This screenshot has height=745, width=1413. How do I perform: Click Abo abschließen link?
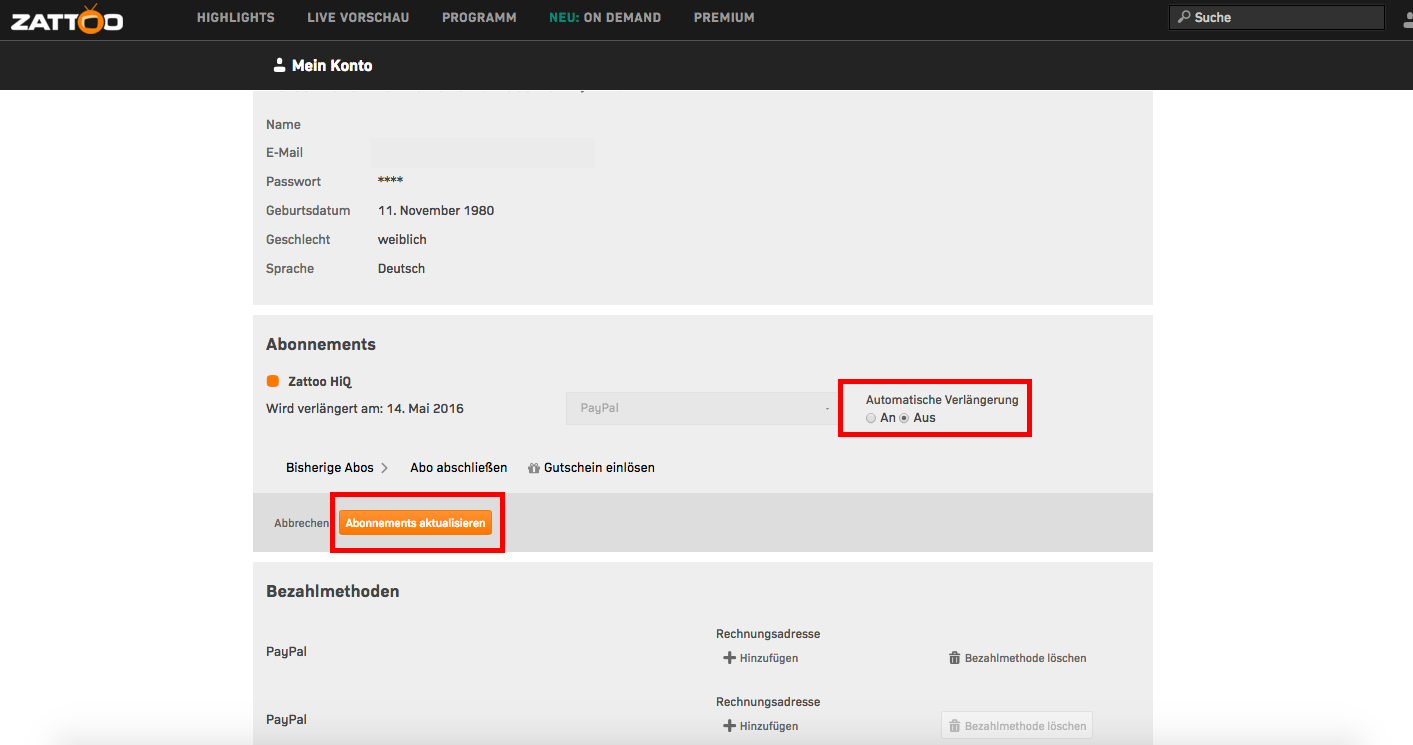coord(459,467)
